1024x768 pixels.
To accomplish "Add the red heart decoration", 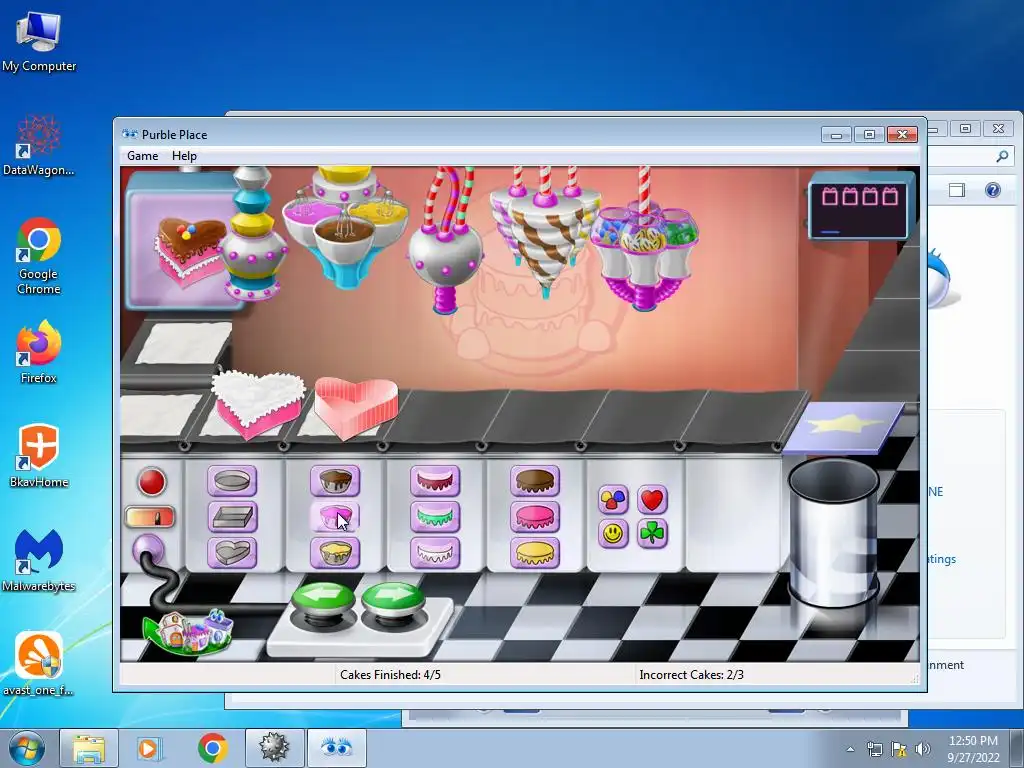I will click(652, 500).
